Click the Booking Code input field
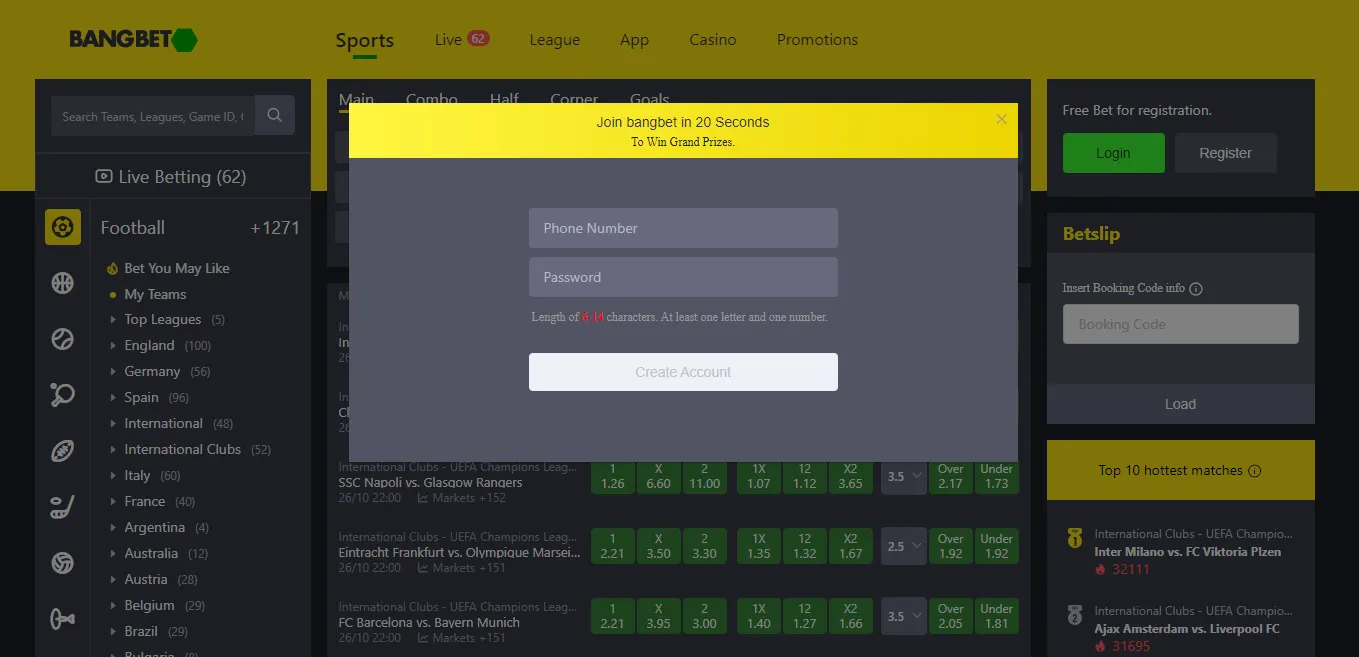Screen dimensions: 1359x657 [x=1180, y=324]
